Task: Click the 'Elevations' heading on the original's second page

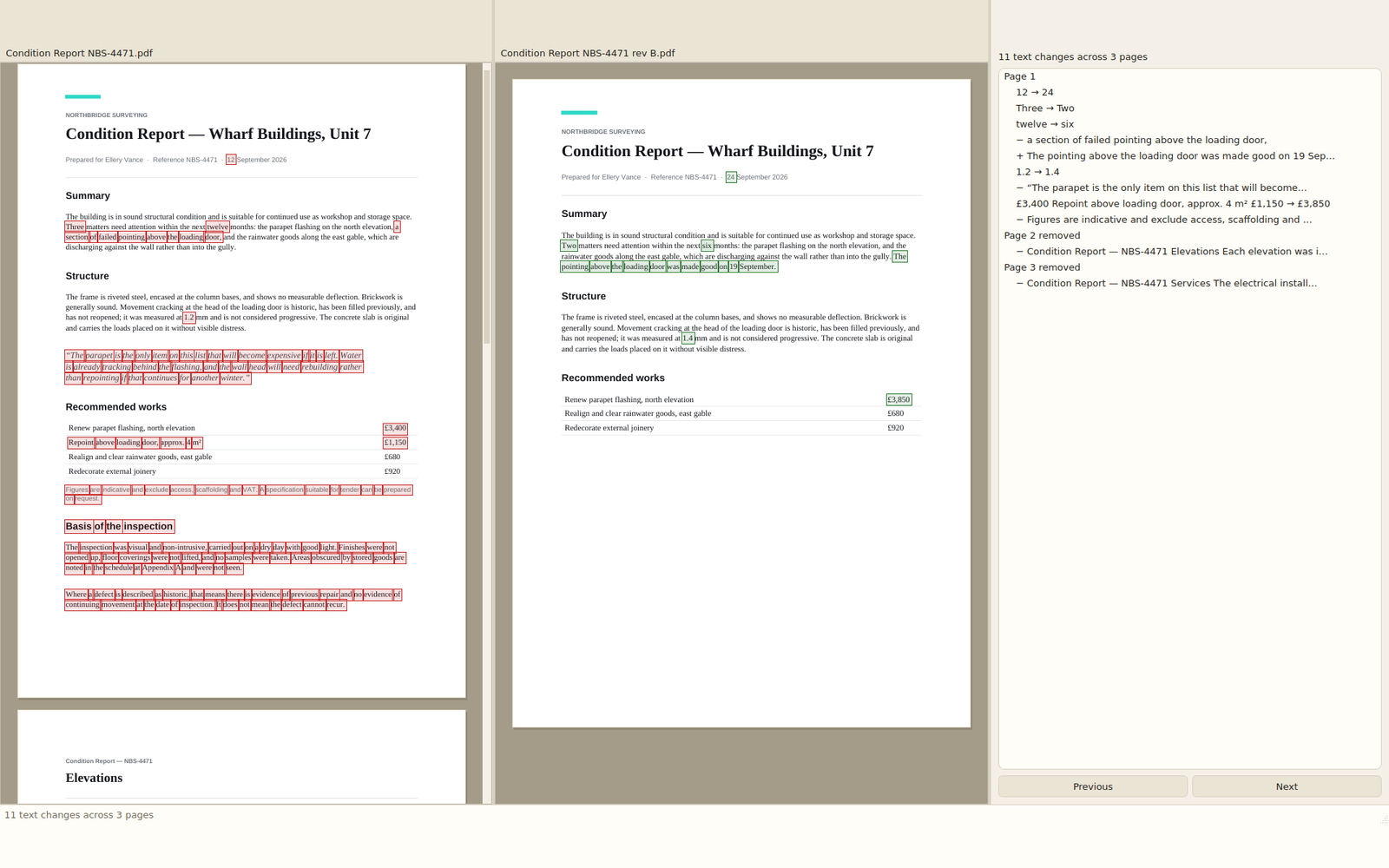Action: 94,778
